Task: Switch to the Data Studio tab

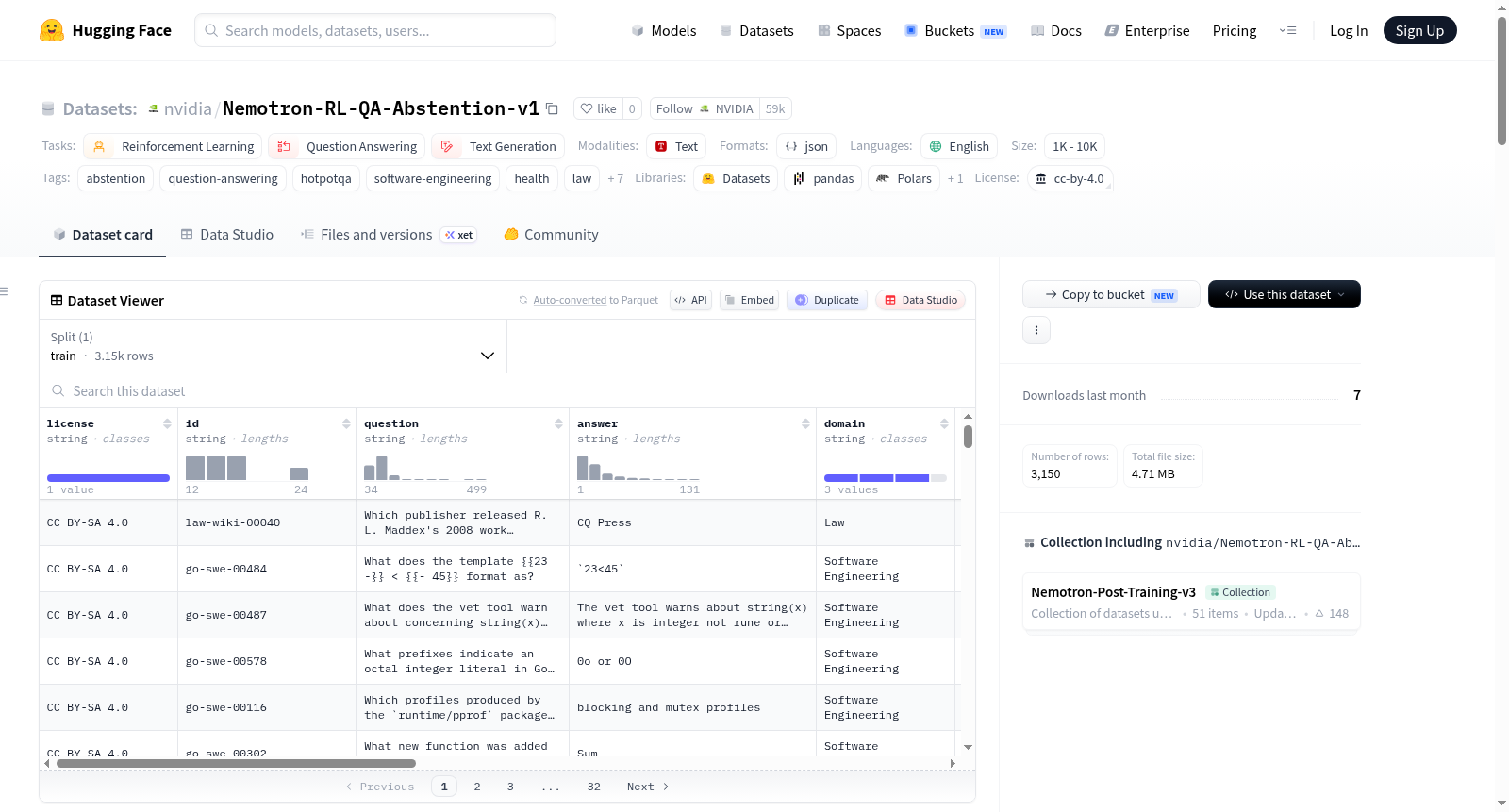Action: pos(227,235)
